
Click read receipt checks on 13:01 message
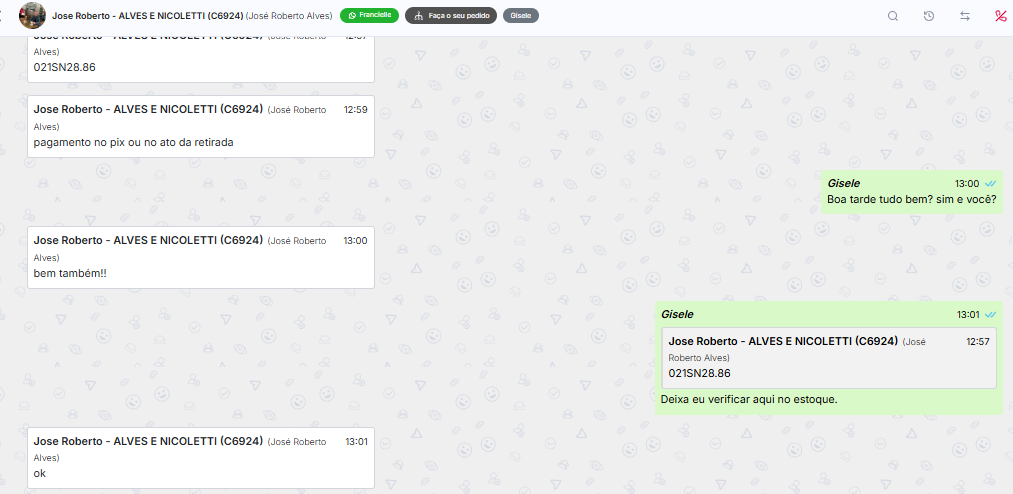(x=990, y=314)
